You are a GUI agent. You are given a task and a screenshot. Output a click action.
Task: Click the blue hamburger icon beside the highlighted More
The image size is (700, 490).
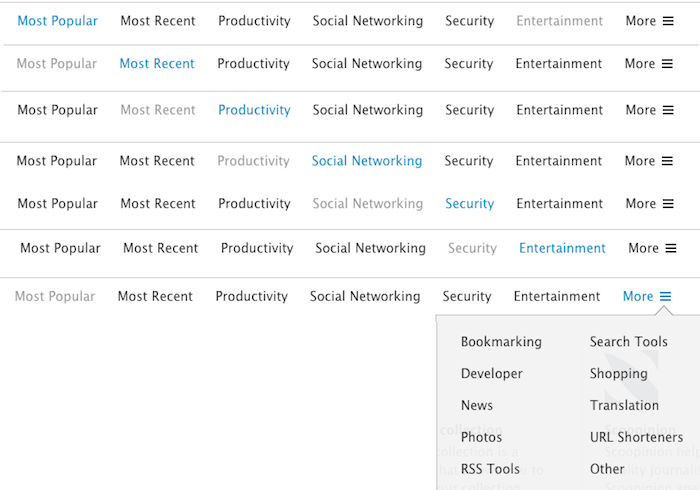665,296
